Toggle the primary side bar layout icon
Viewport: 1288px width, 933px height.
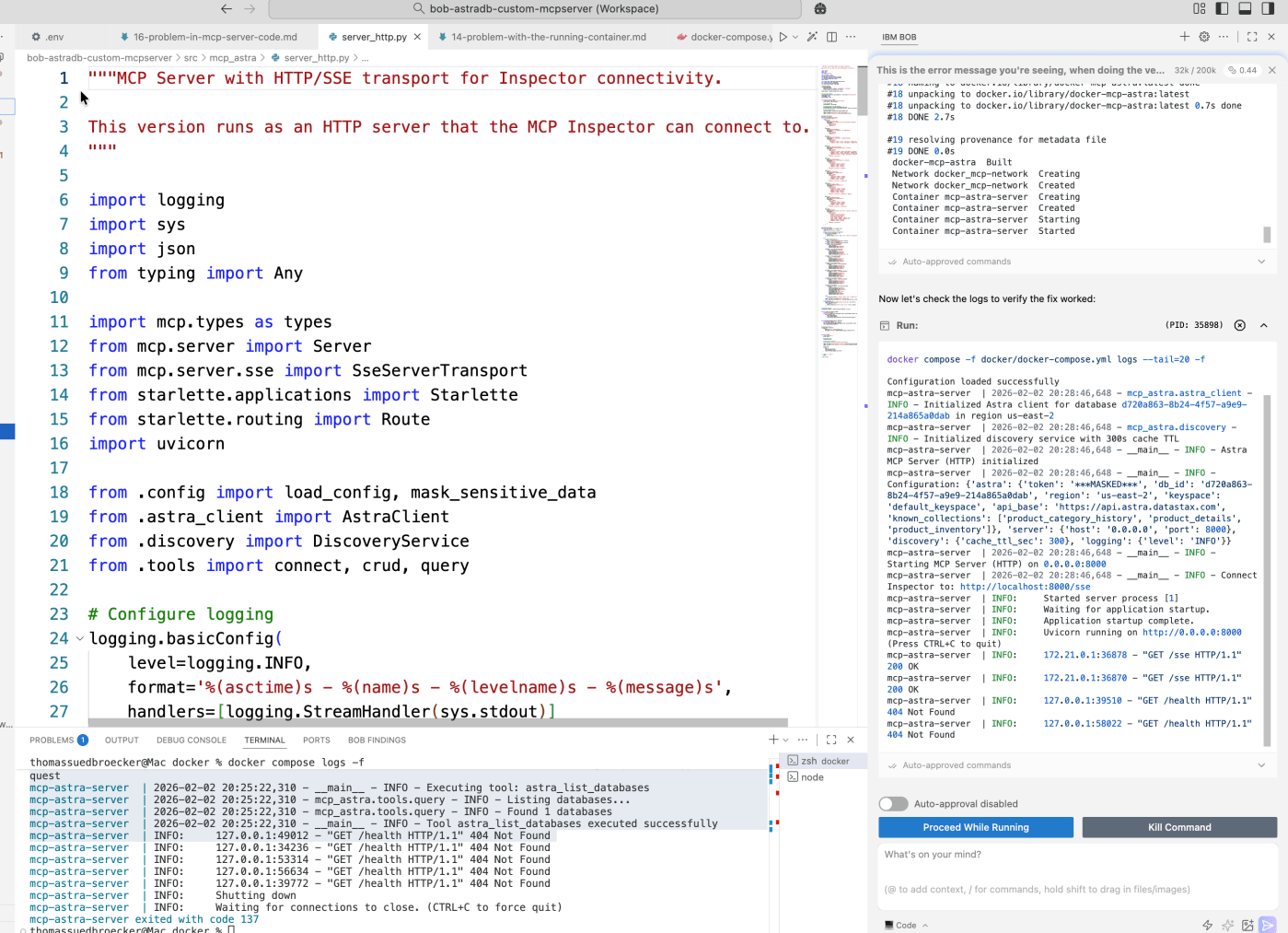point(1222,9)
